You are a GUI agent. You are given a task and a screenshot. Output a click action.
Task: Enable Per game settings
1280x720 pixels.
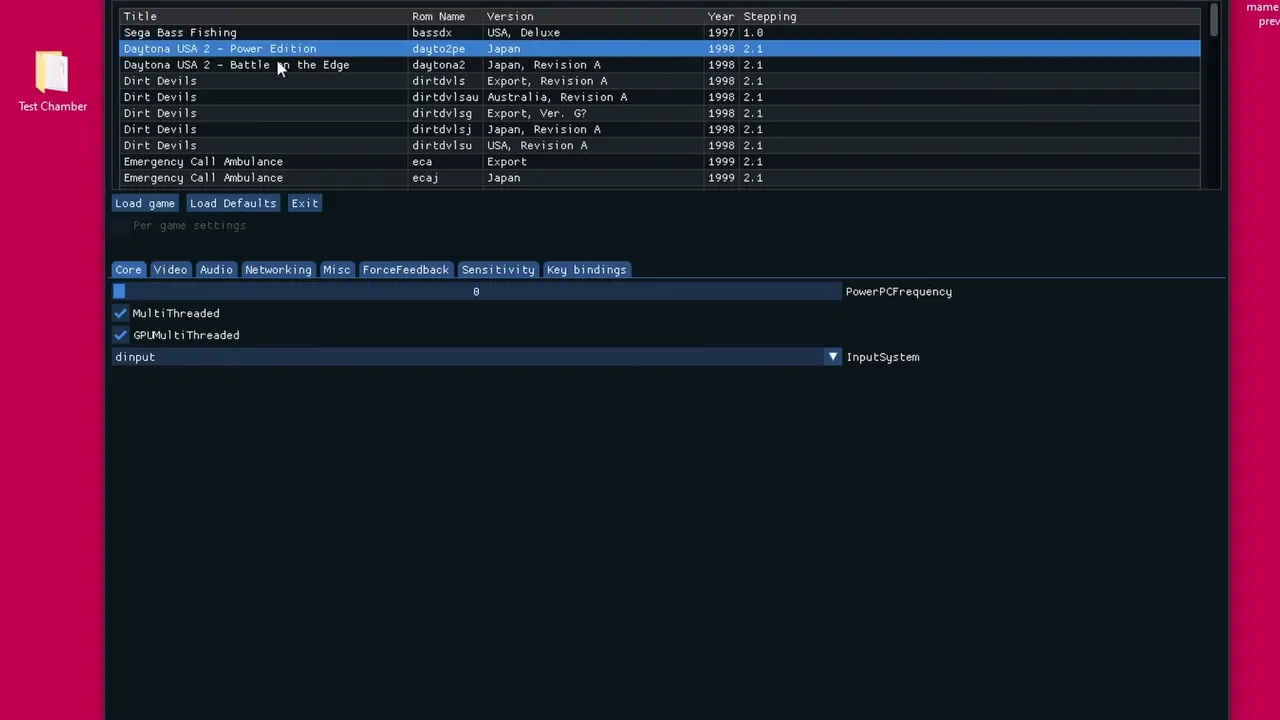point(121,225)
